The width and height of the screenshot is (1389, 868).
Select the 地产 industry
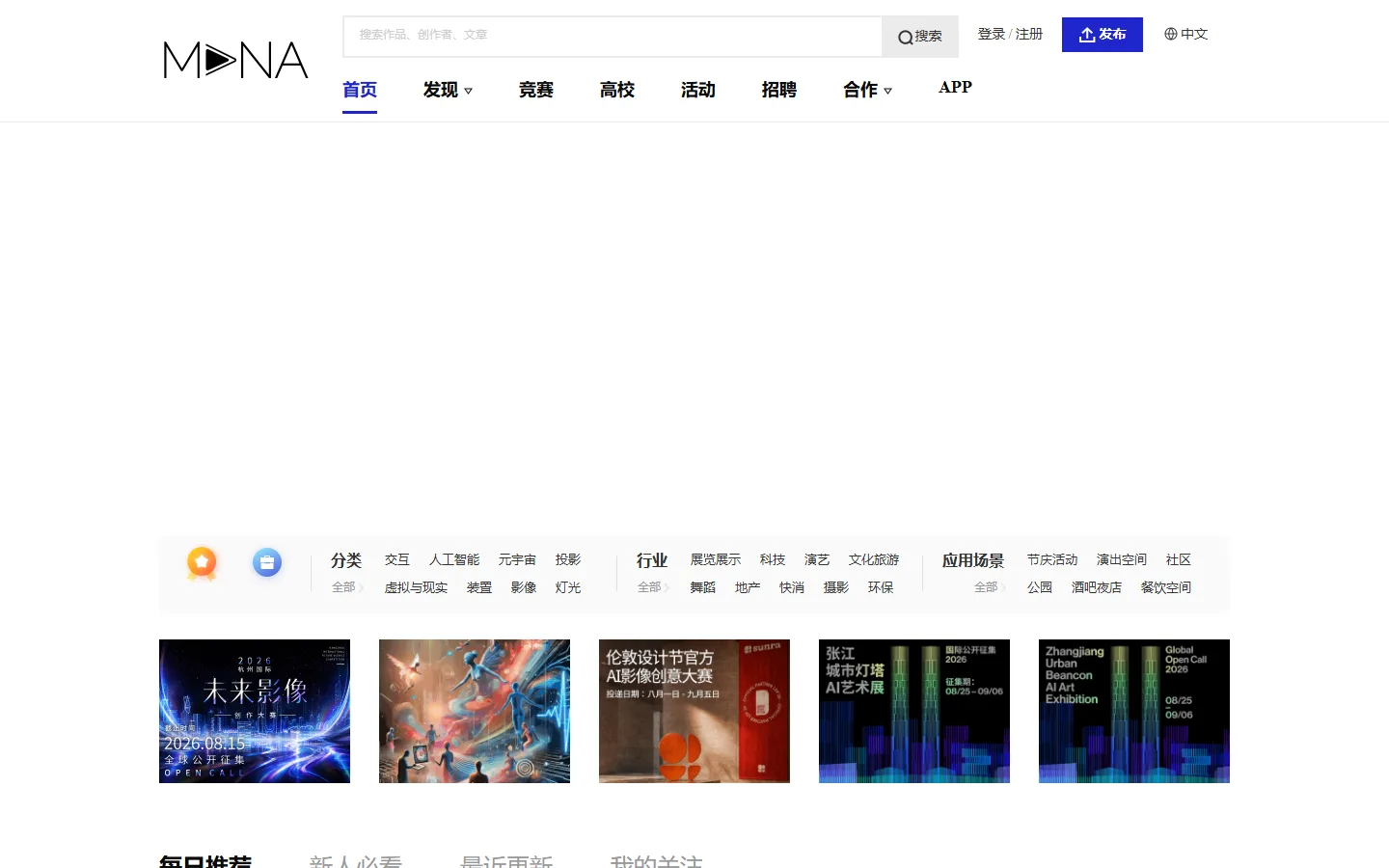[x=748, y=587]
